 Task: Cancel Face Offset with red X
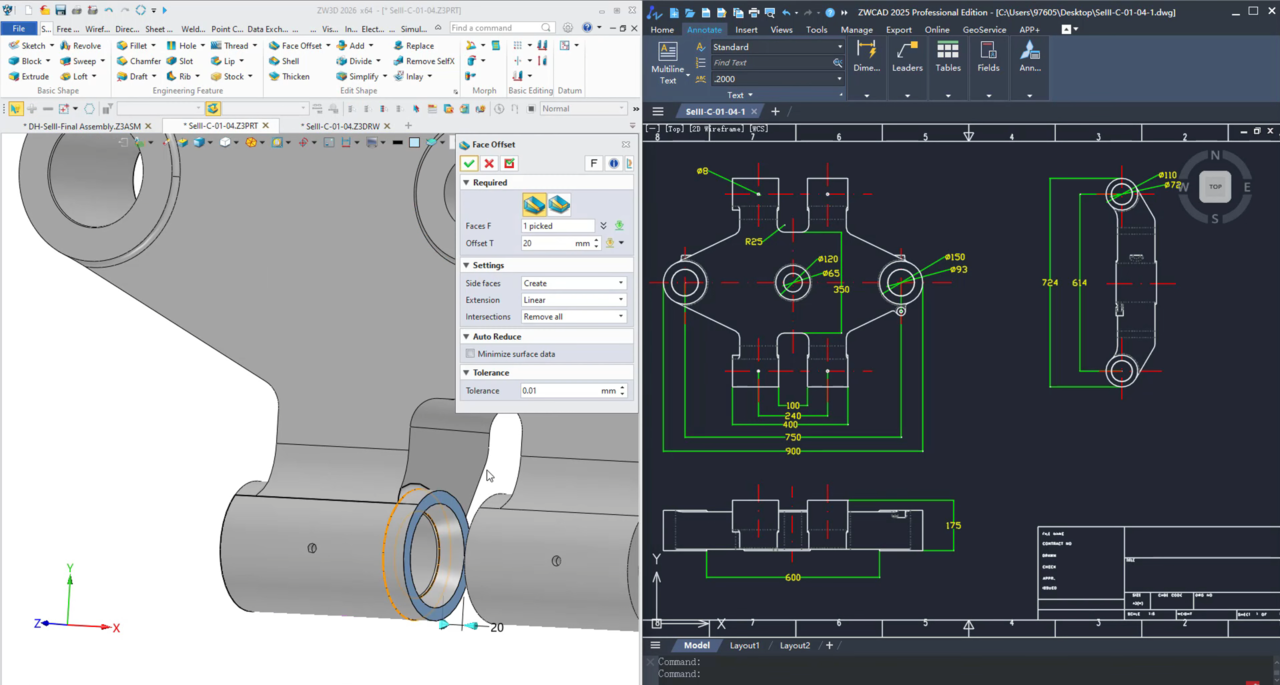click(x=489, y=163)
